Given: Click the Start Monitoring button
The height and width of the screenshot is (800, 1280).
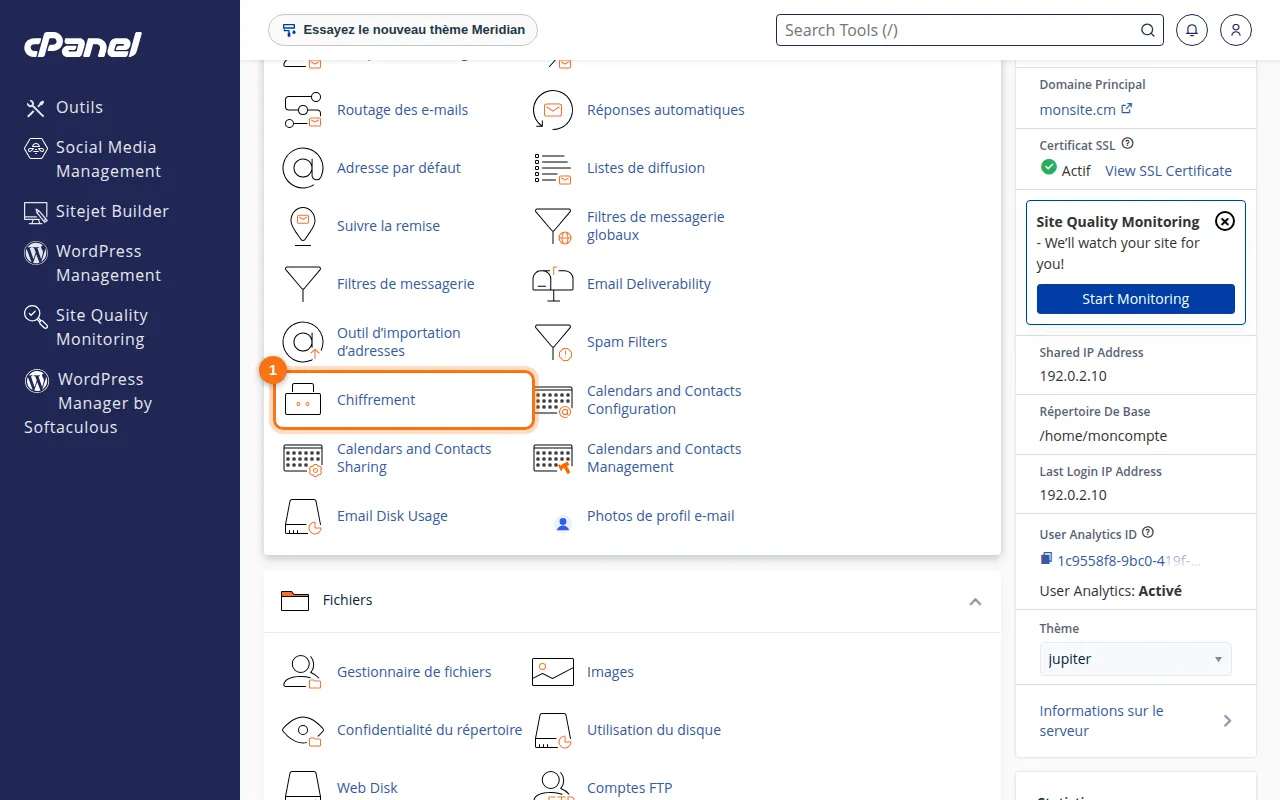Looking at the screenshot, I should click(1135, 299).
